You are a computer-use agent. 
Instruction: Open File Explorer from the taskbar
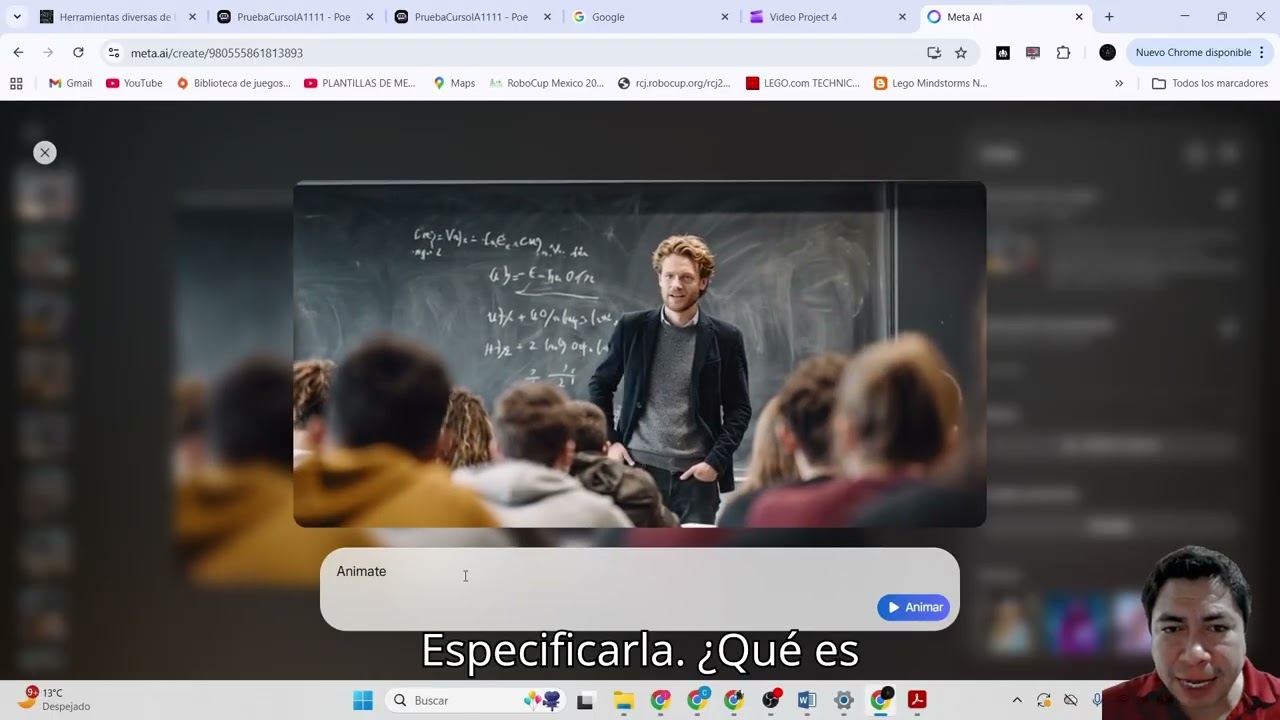tap(623, 700)
